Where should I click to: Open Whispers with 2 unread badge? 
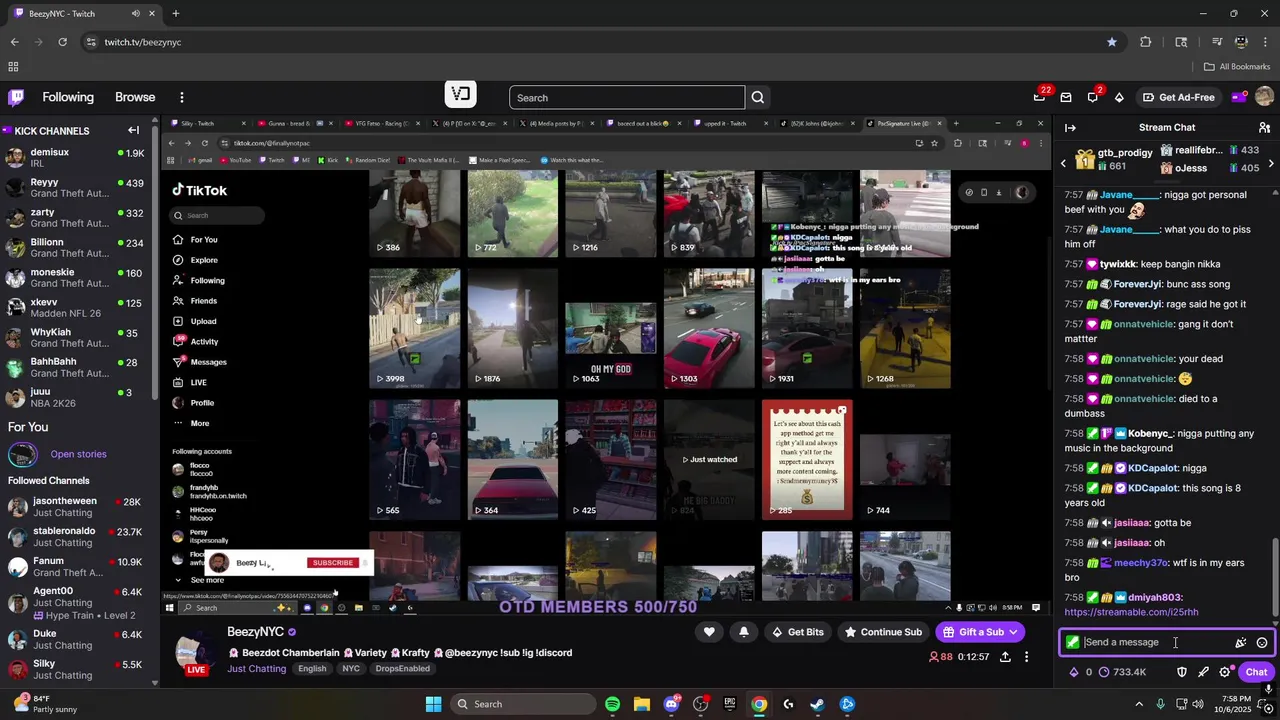point(1093,97)
